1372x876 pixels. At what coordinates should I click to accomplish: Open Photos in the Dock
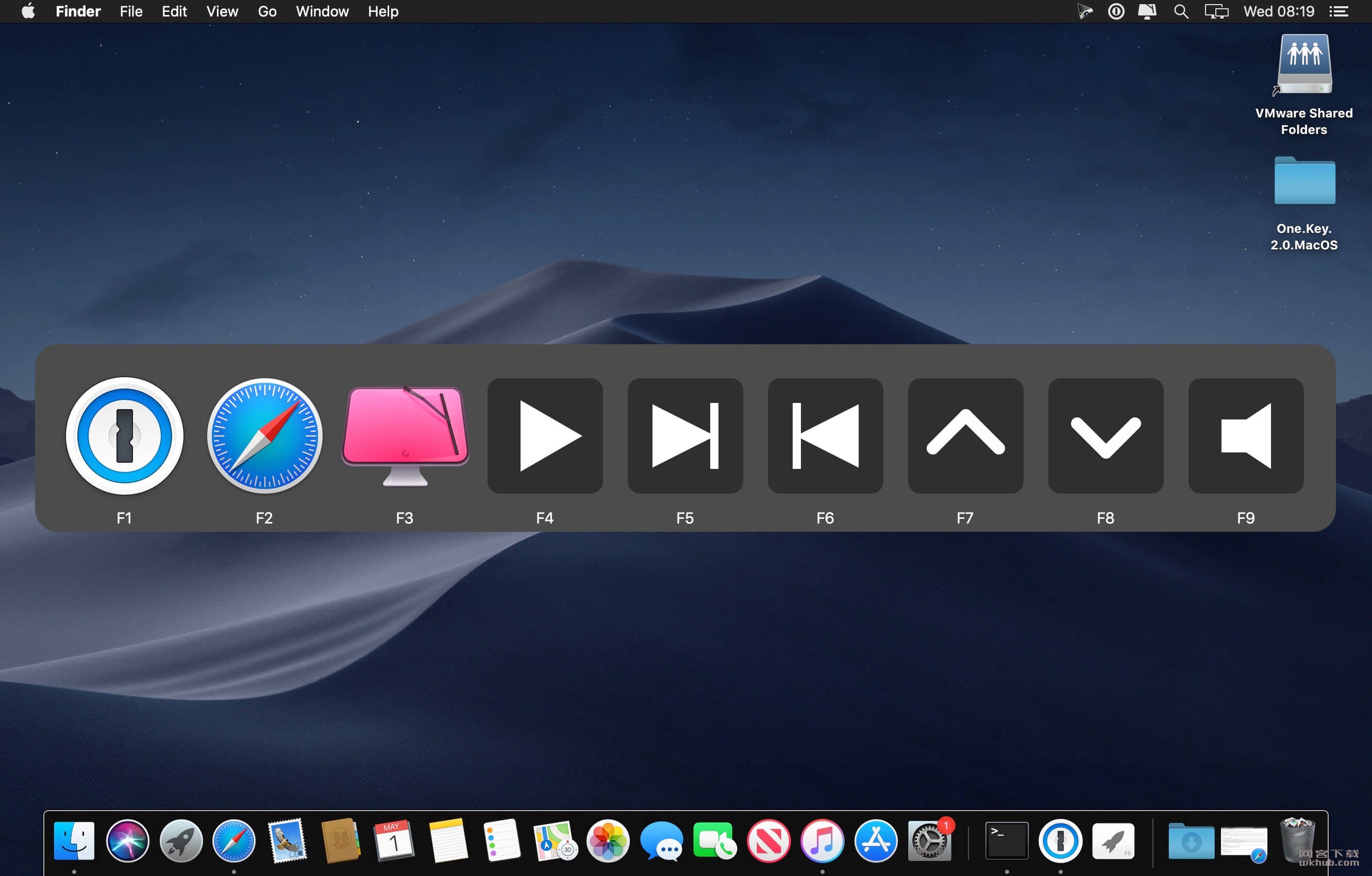(x=608, y=840)
